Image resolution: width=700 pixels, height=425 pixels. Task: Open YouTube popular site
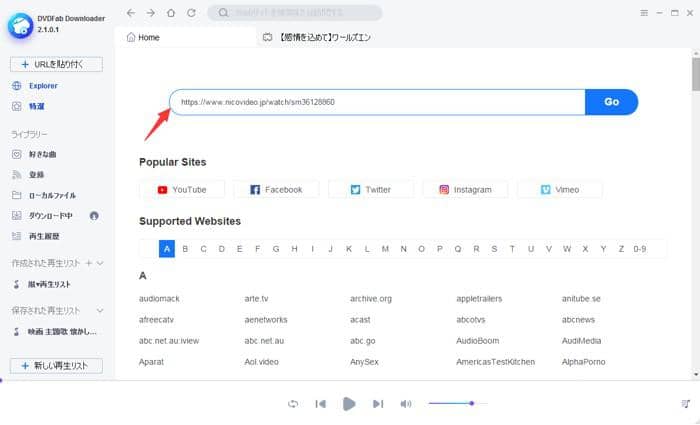point(182,190)
